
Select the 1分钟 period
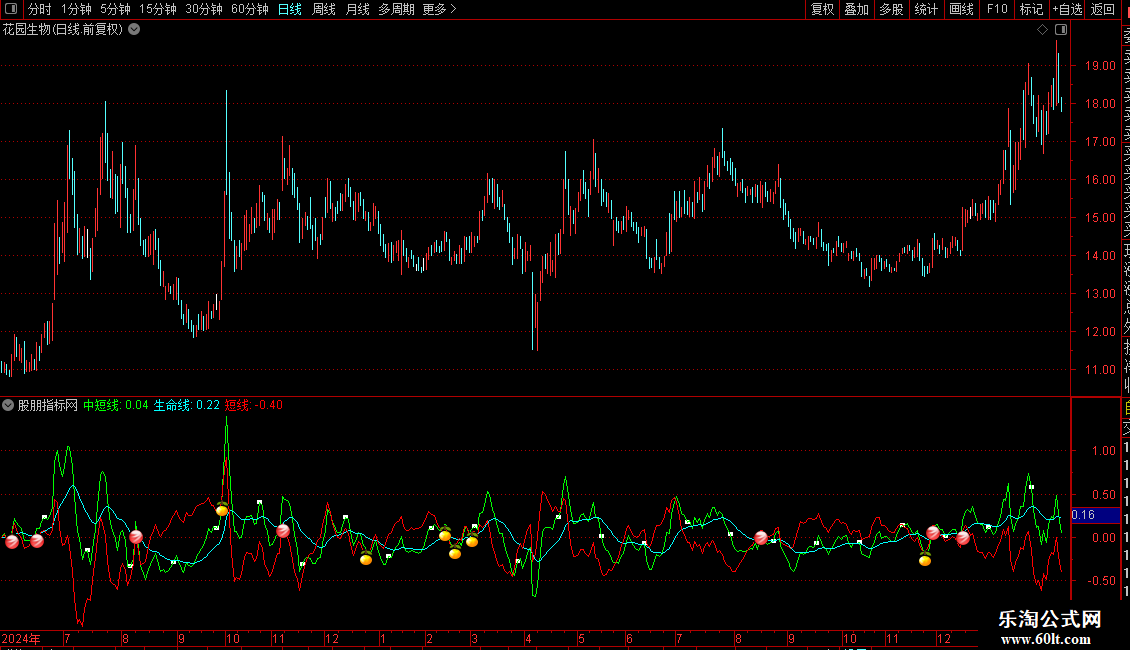tap(76, 9)
